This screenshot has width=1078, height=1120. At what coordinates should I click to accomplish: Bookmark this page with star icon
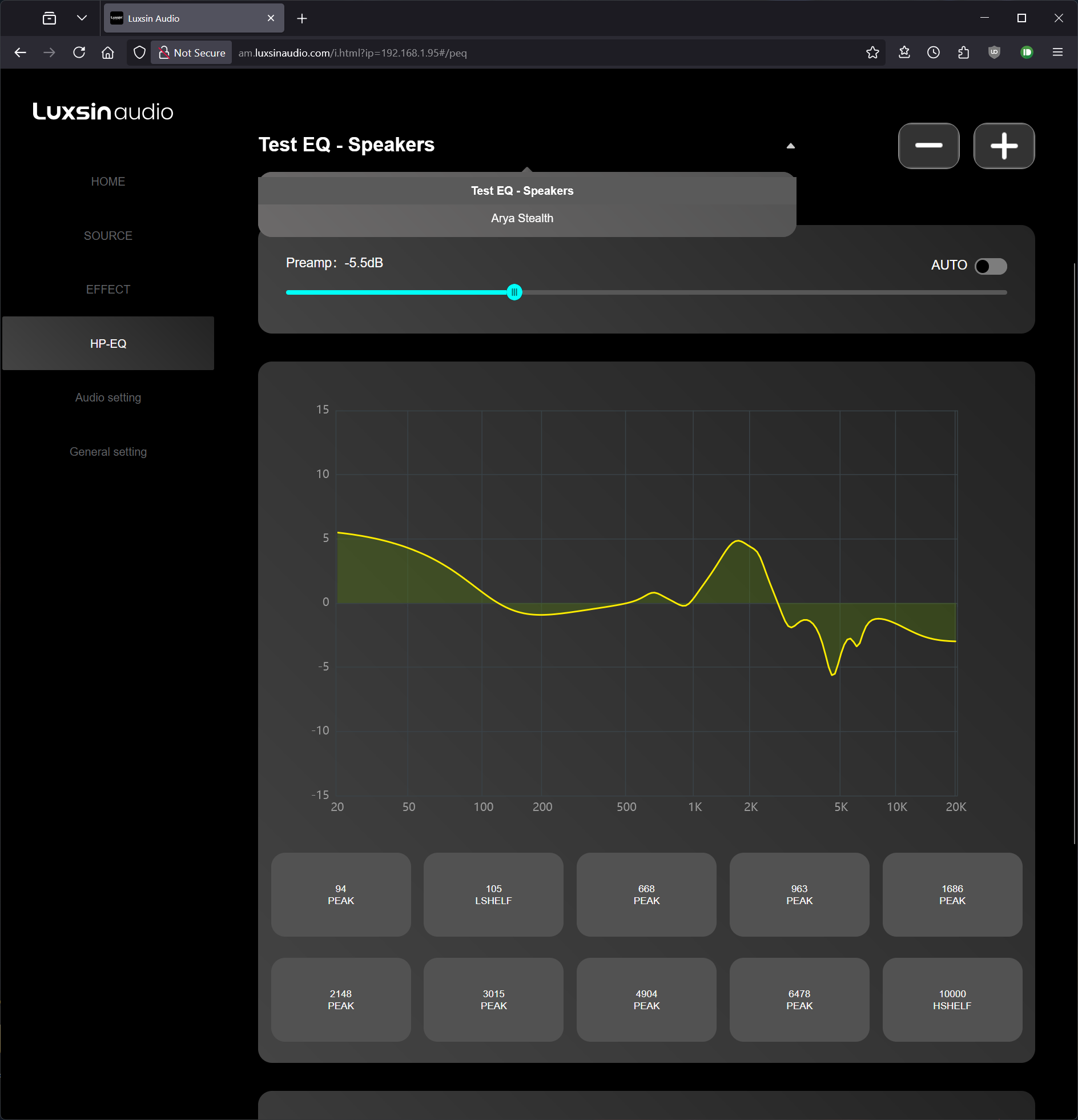[872, 53]
